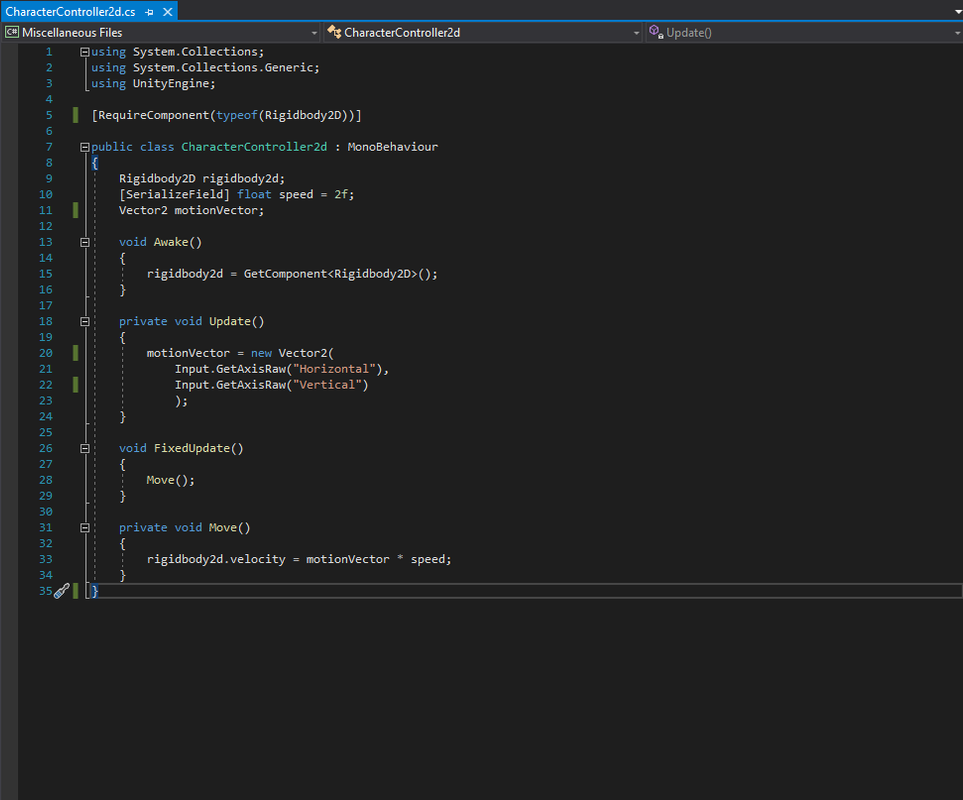The image size is (963, 800).
Task: Collapse the CharacterController2d class outline
Action: [x=85, y=147]
